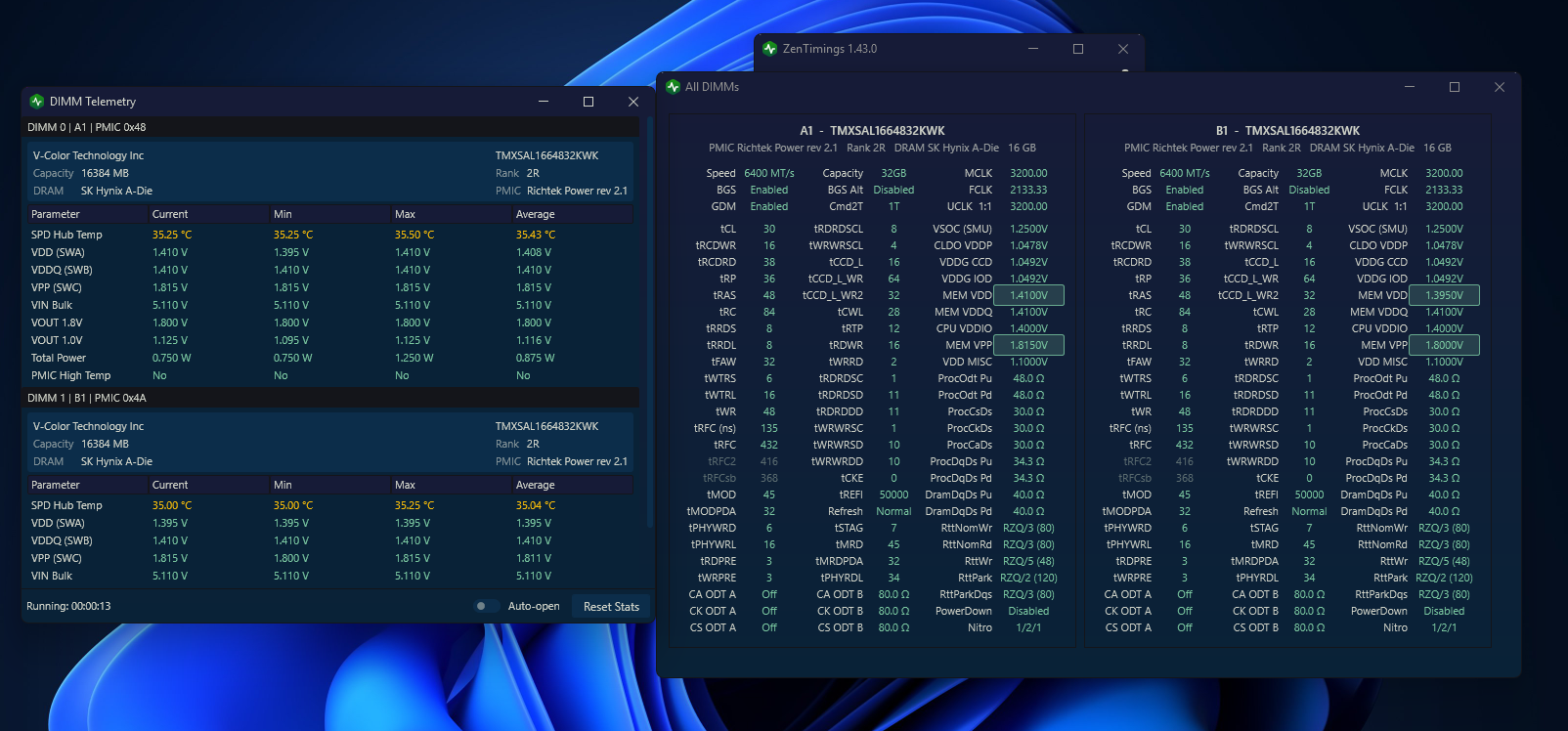This screenshot has width=1568, height=731.
Task: Click the All DIMMs window title icon
Action: click(x=673, y=87)
